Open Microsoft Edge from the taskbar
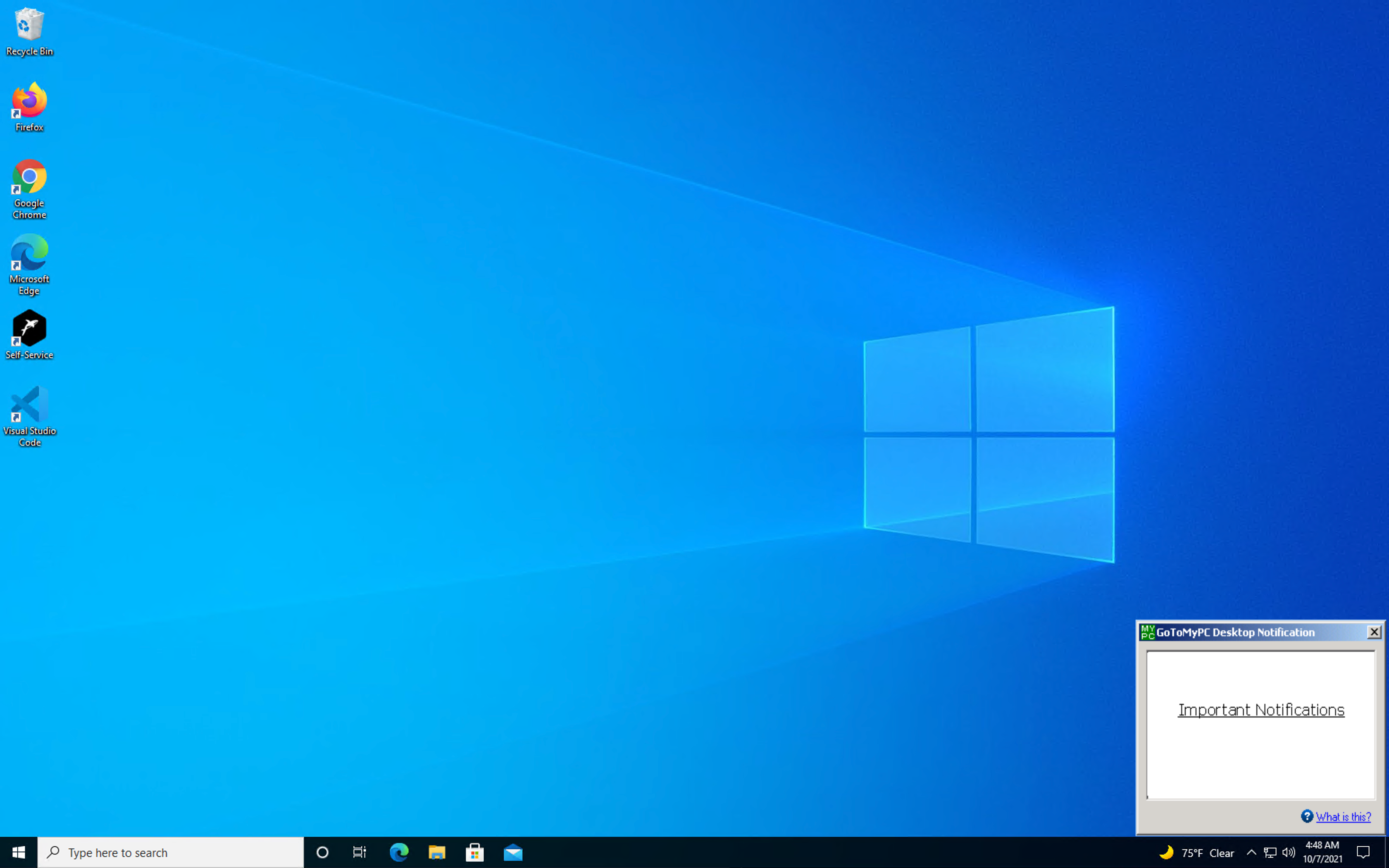This screenshot has height=868, width=1389. point(399,852)
